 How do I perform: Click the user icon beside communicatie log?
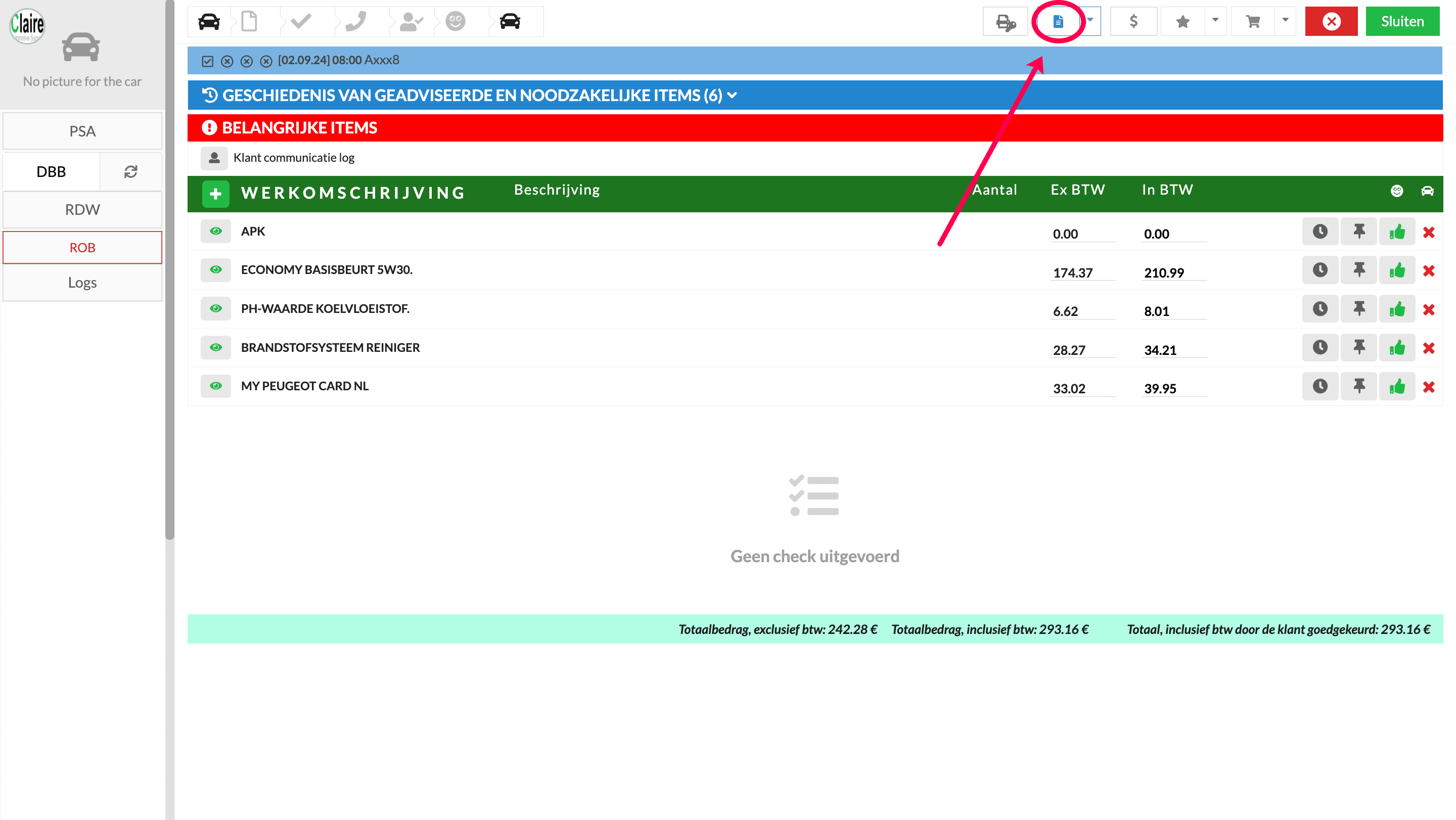click(x=214, y=158)
